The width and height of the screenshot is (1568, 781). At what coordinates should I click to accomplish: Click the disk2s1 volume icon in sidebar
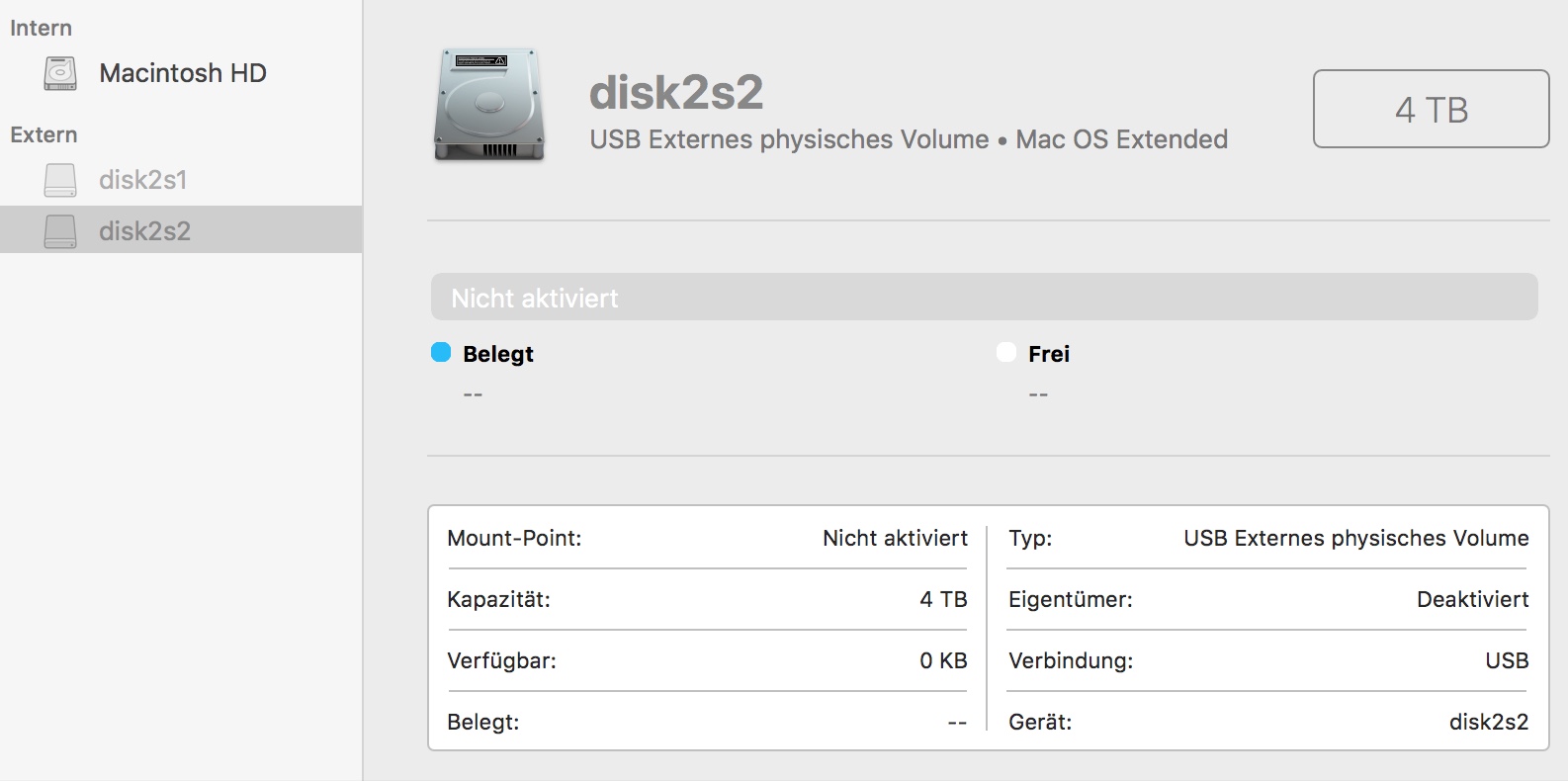point(60,180)
